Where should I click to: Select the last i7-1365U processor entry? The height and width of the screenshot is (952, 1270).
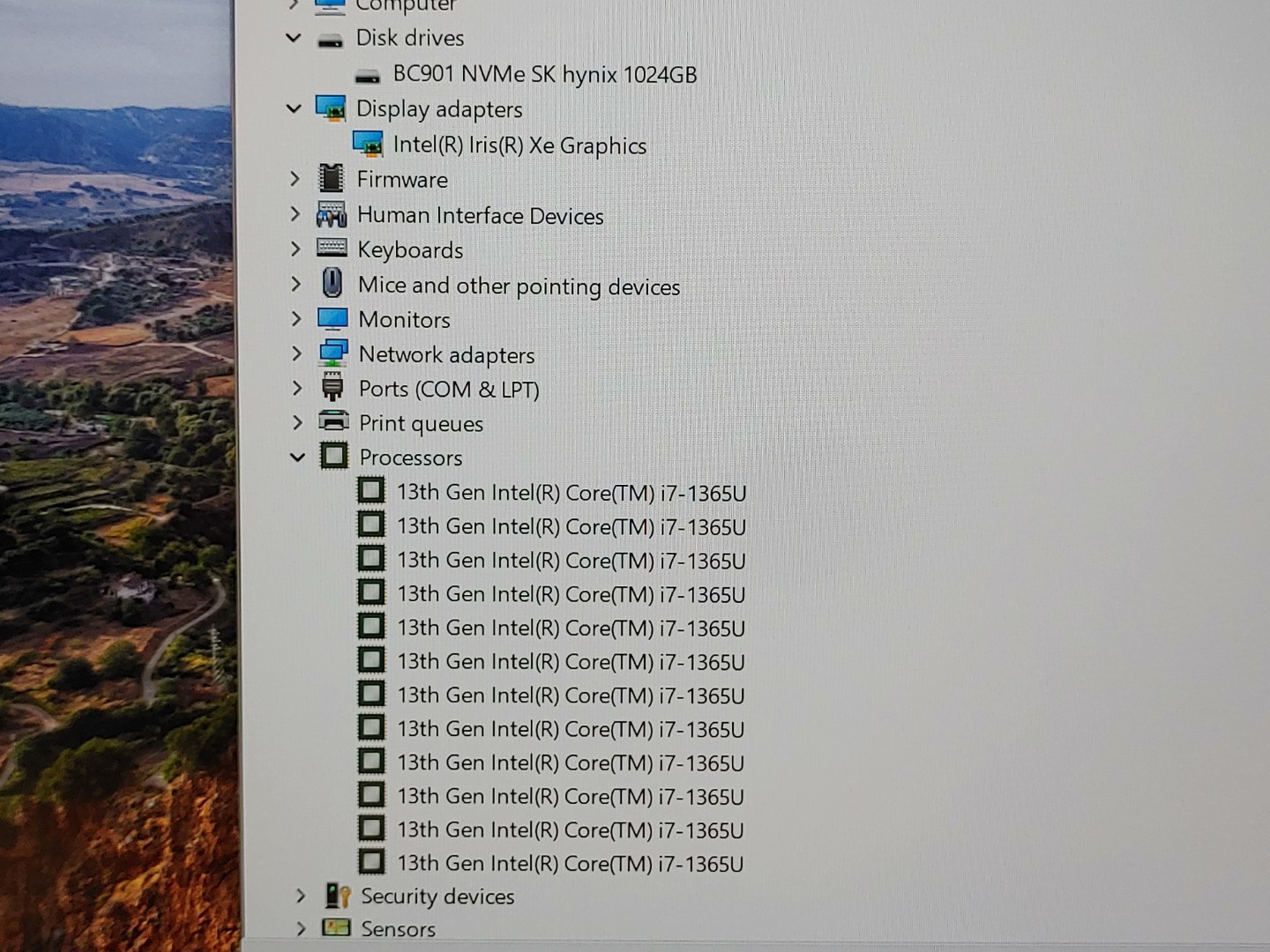click(x=571, y=863)
